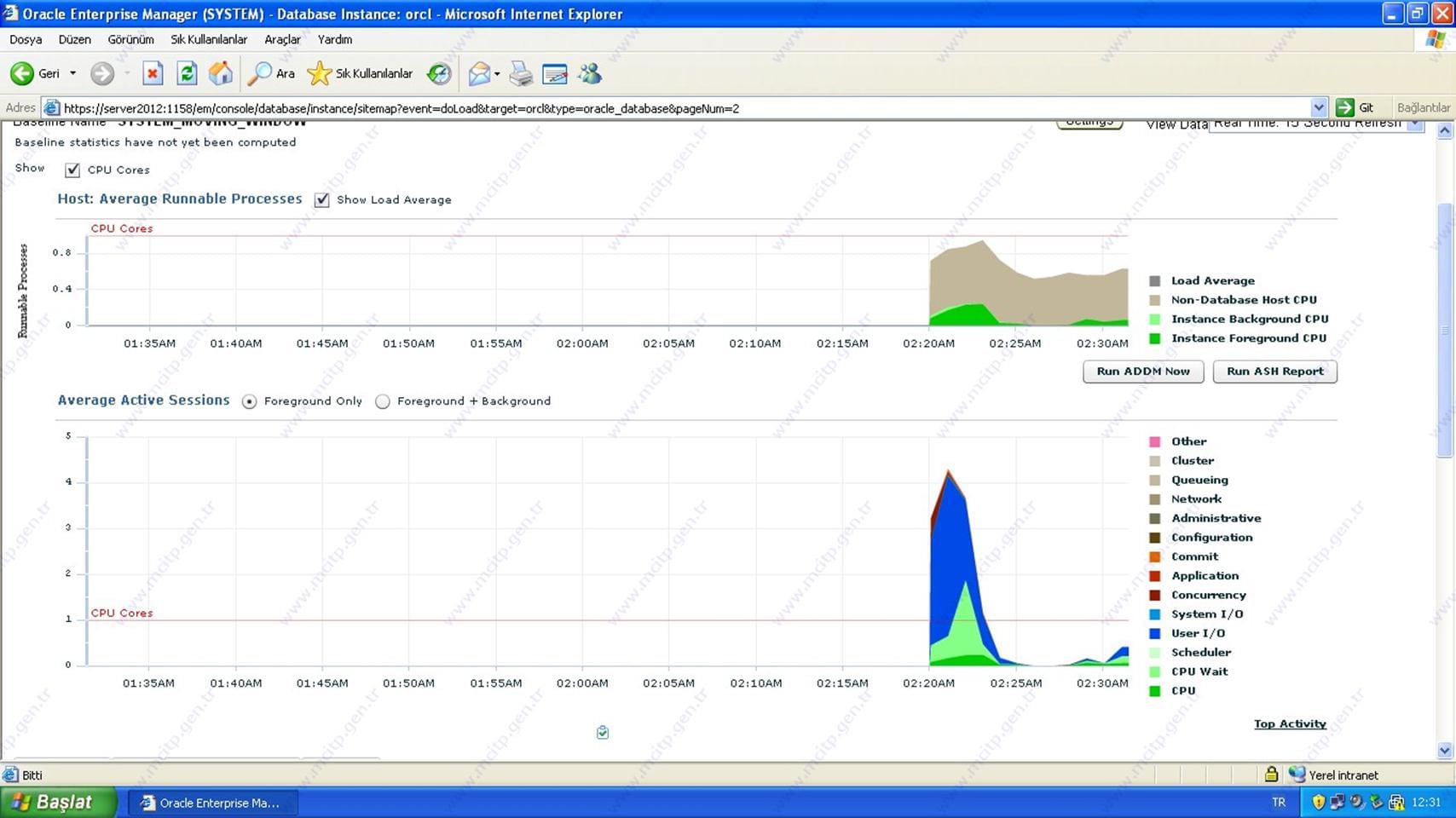This screenshot has height=818, width=1456.
Task: Open the Araçlar menu
Action: (x=282, y=39)
